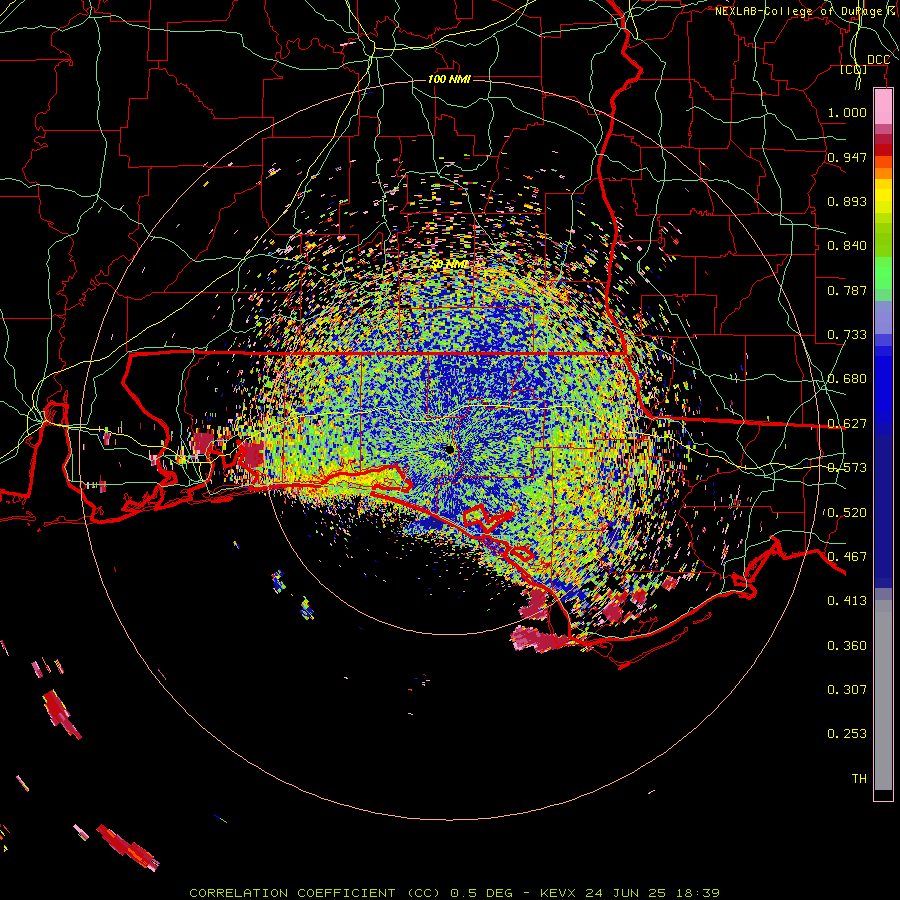Image resolution: width=900 pixels, height=900 pixels.
Task: Click the black radar site dot at the center
Action: [449, 449]
